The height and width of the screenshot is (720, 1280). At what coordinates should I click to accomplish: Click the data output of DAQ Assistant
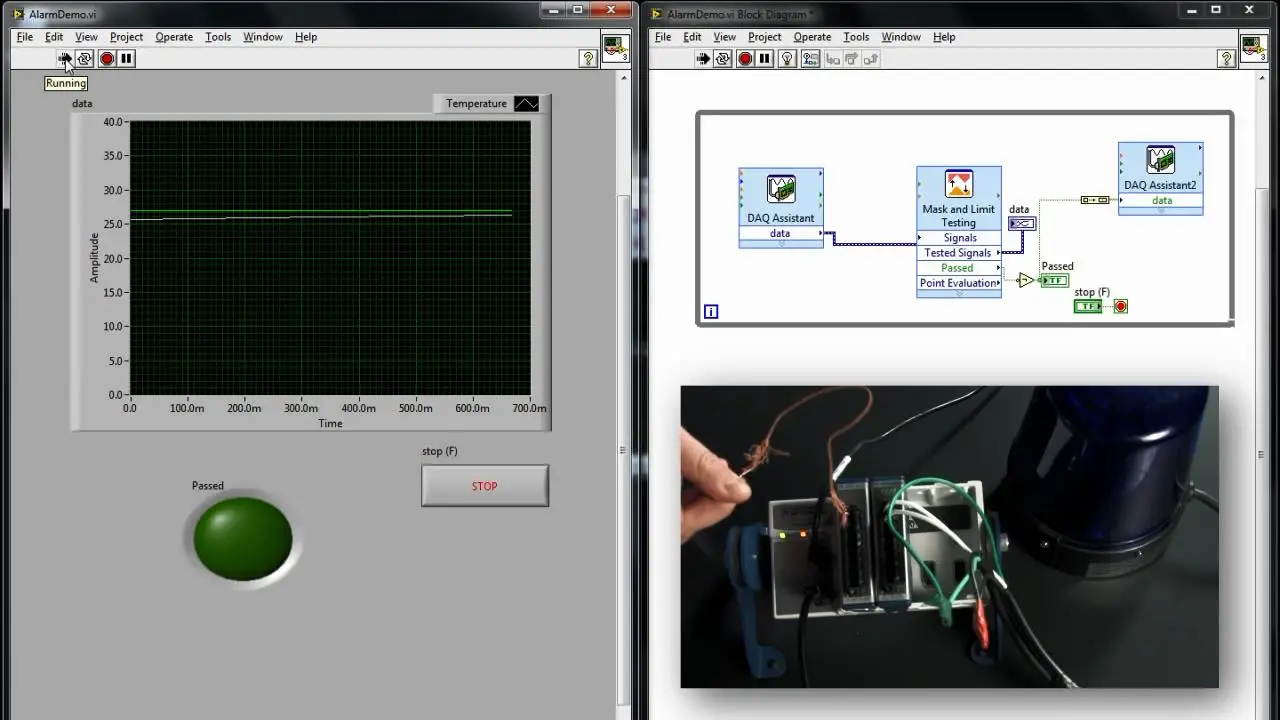[x=781, y=233]
